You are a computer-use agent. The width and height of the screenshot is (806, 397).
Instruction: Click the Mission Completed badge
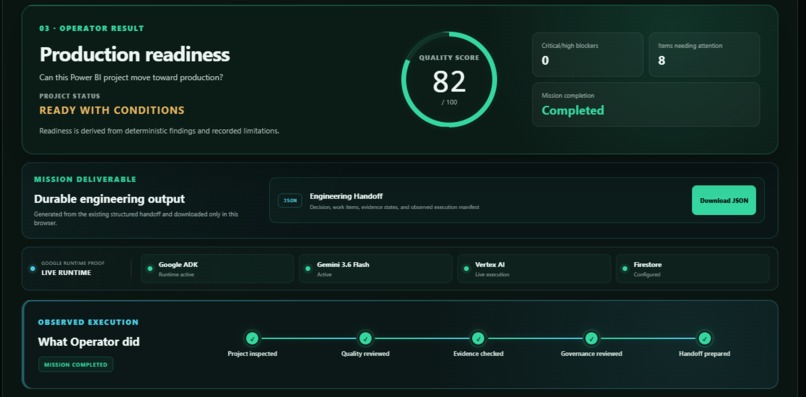(76, 365)
